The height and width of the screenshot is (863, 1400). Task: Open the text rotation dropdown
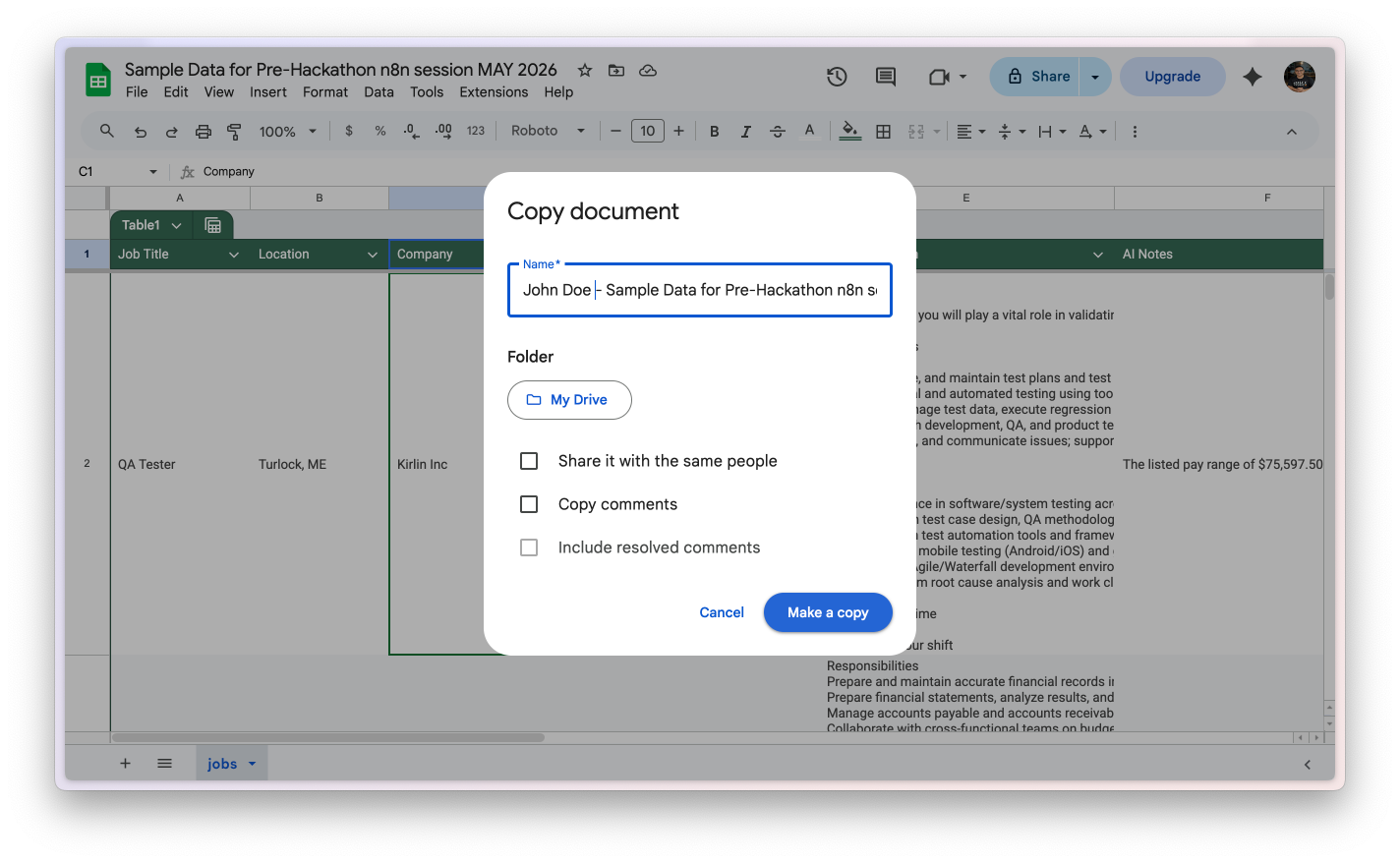tap(1092, 132)
